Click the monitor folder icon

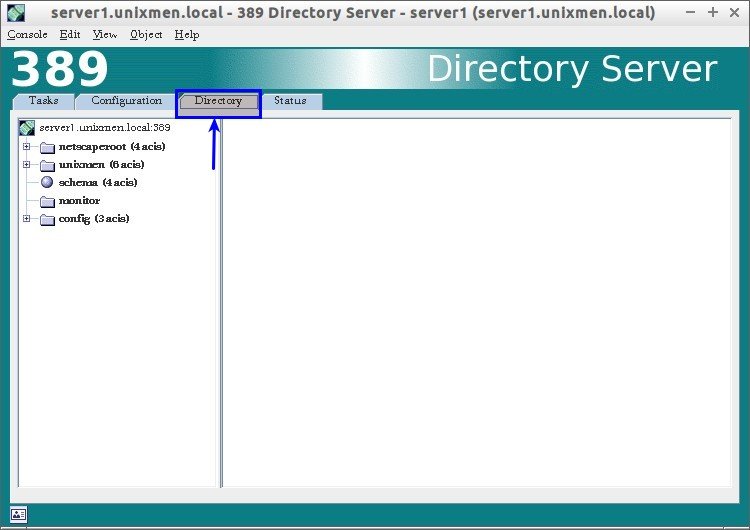tap(47, 201)
